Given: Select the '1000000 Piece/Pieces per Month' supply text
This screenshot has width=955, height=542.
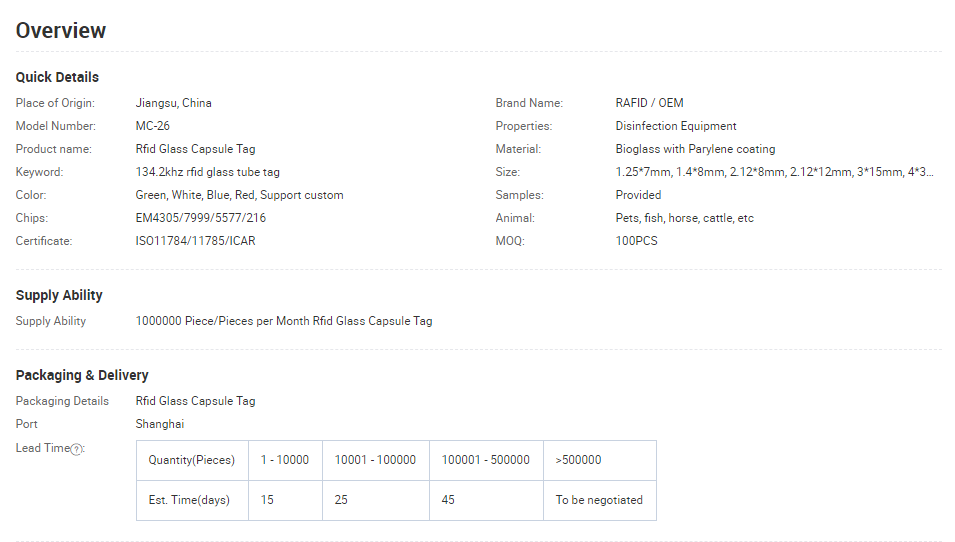Looking at the screenshot, I should (222, 321).
